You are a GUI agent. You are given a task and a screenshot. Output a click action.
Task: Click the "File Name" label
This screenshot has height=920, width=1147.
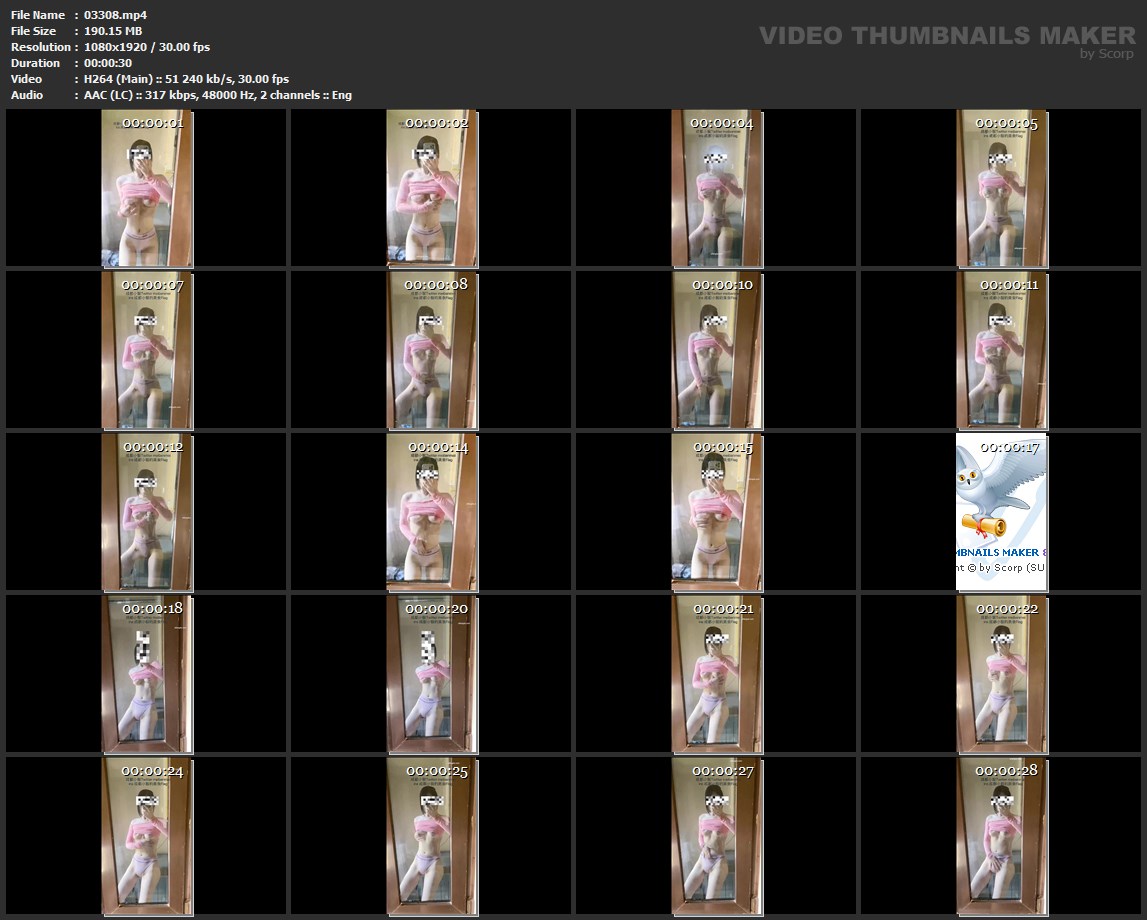(38, 15)
